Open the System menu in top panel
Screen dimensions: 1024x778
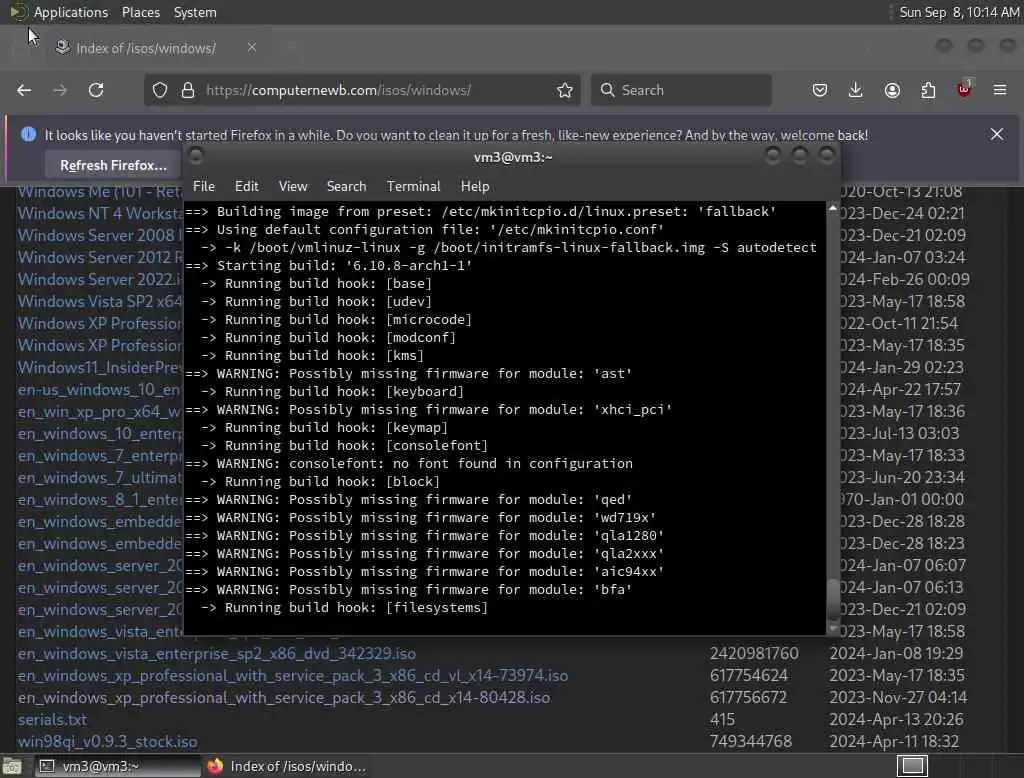(195, 12)
